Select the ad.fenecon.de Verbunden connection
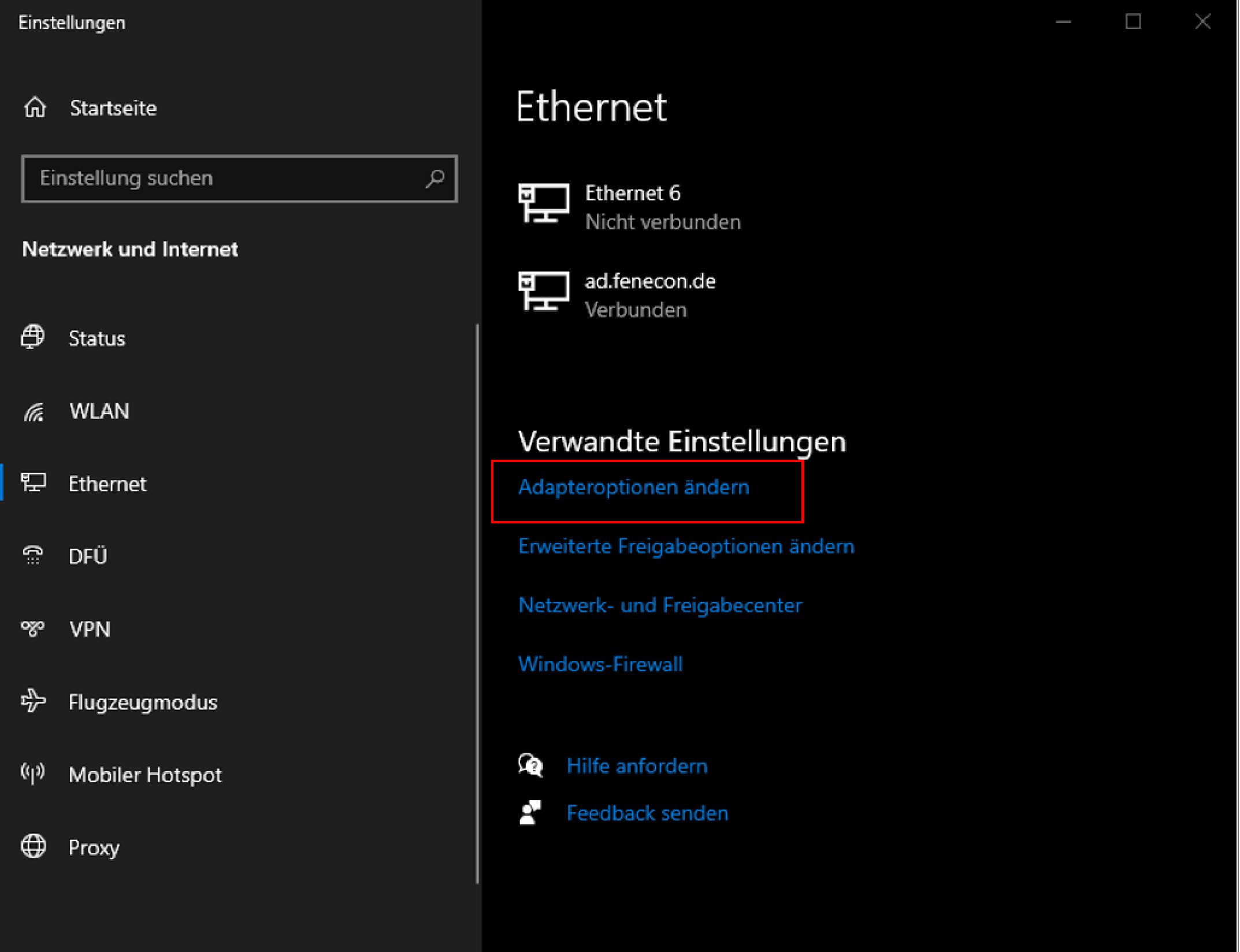Viewport: 1240px width, 952px height. click(617, 295)
